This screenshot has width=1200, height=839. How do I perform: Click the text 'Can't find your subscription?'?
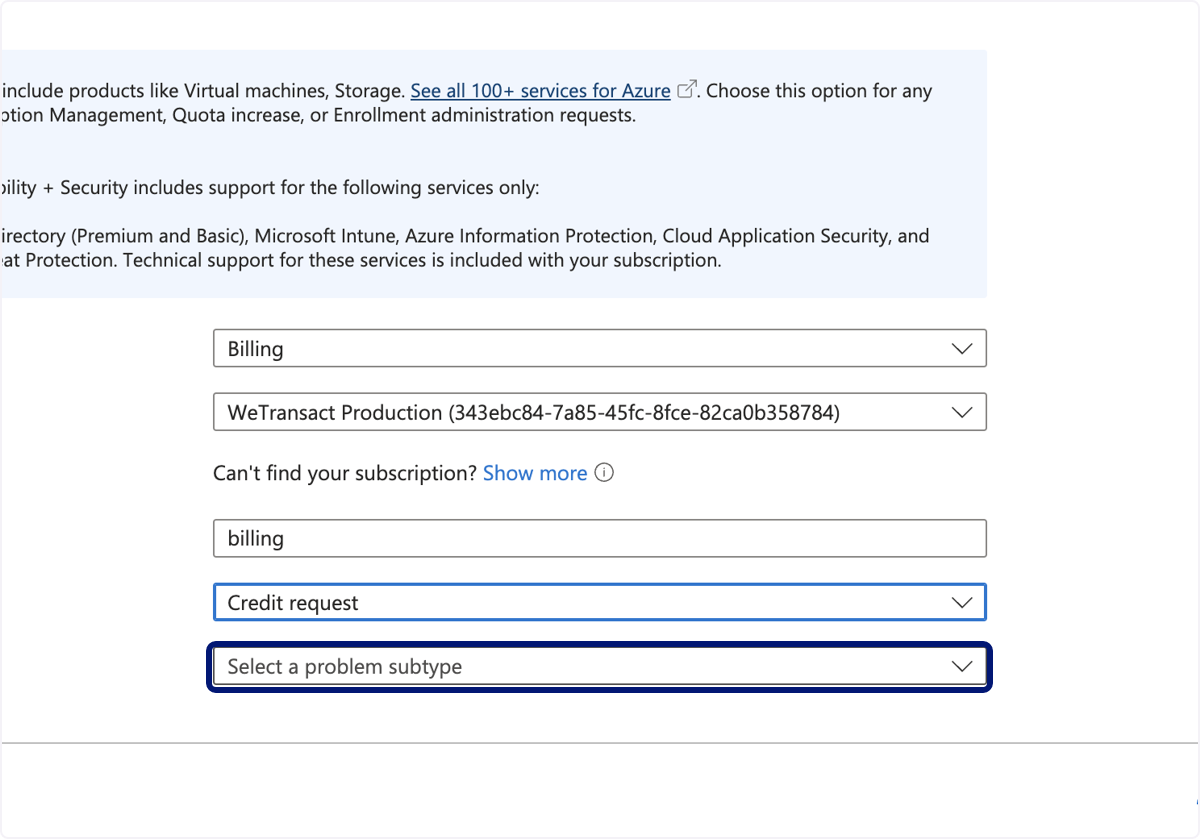[x=345, y=473]
